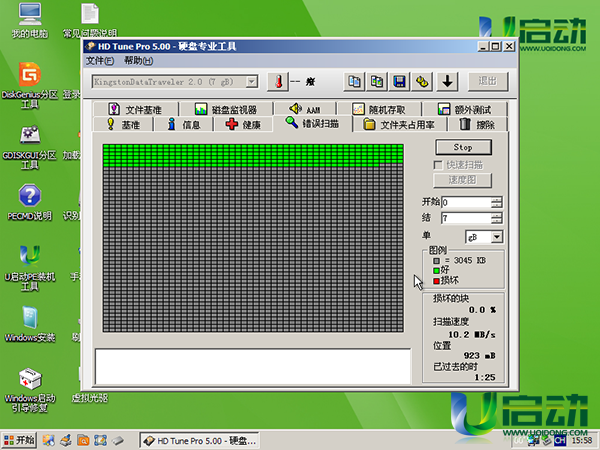This screenshot has width=600, height=450.
Task: Open the DiskGenius partition tool icon
Action: 29,86
